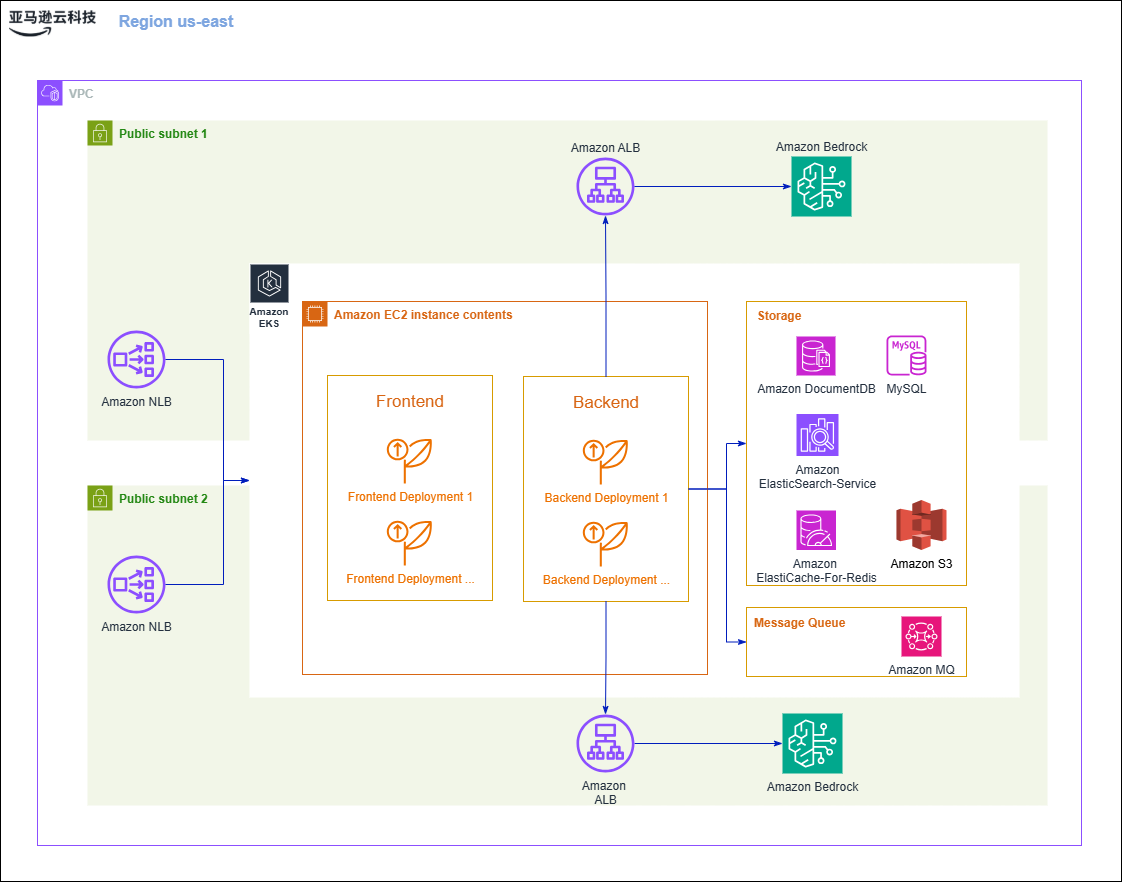
Task: Click the 'Amazon ElasticSearch-Service' text label
Action: (817, 476)
